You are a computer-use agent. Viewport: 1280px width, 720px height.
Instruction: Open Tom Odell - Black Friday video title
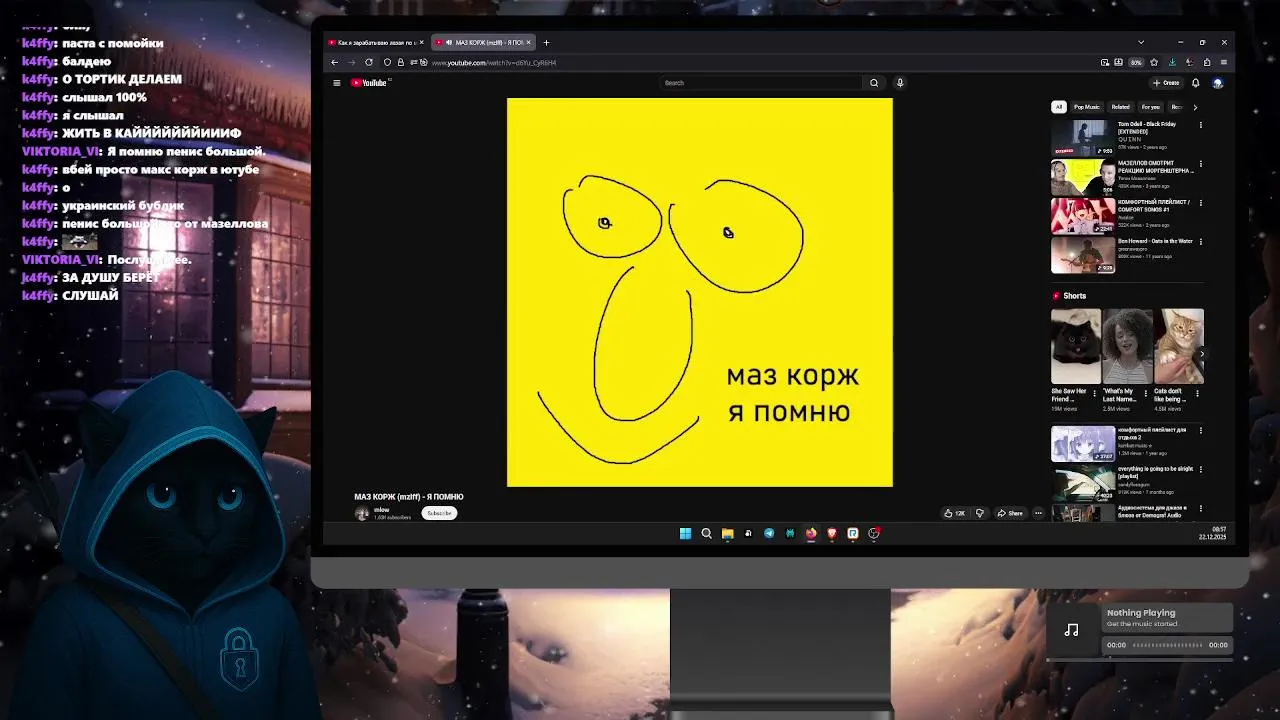1147,128
